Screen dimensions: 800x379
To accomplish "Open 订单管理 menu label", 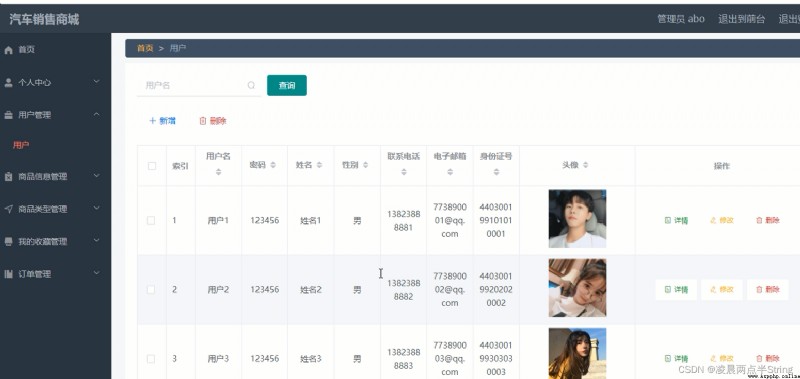I will 35,274.
